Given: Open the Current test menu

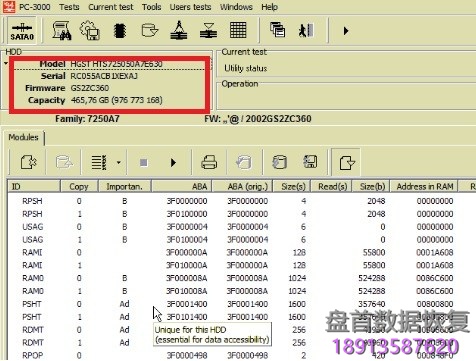Looking at the screenshot, I should (110, 7).
